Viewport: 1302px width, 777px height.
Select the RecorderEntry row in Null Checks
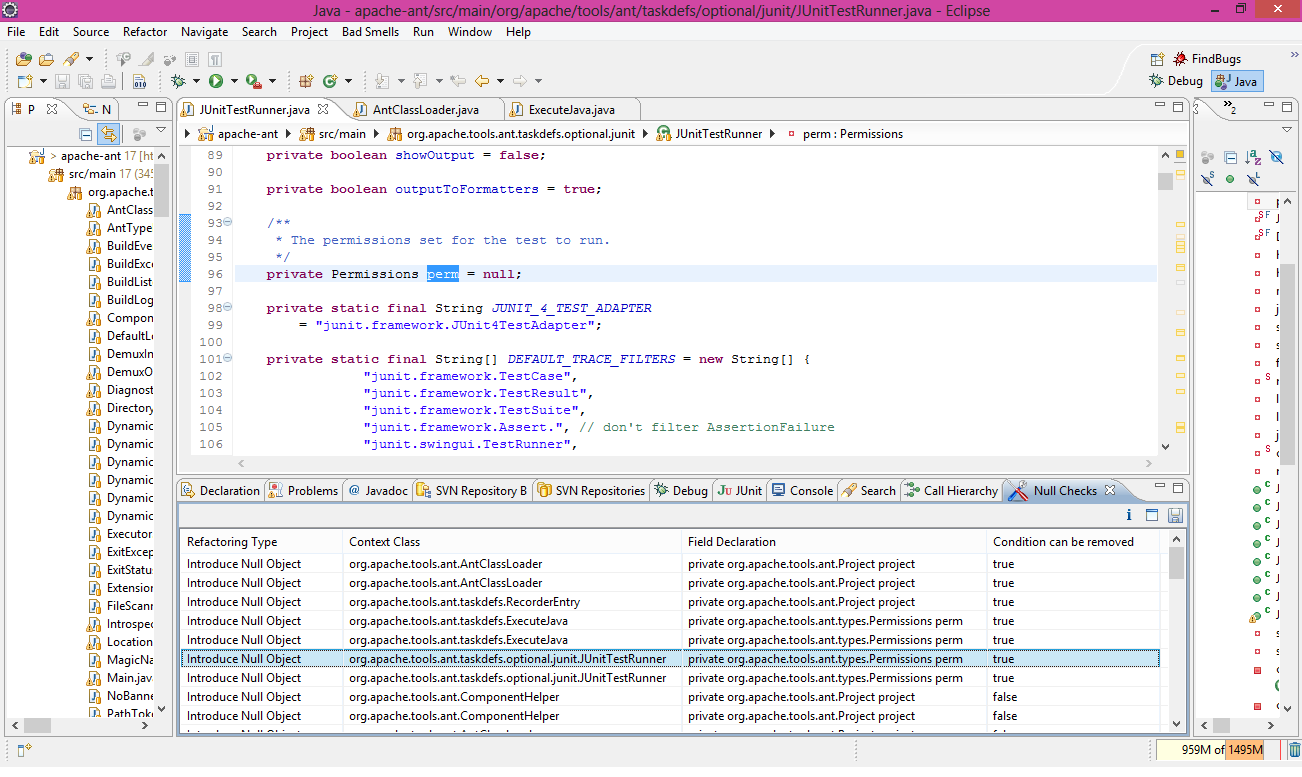[670, 602]
